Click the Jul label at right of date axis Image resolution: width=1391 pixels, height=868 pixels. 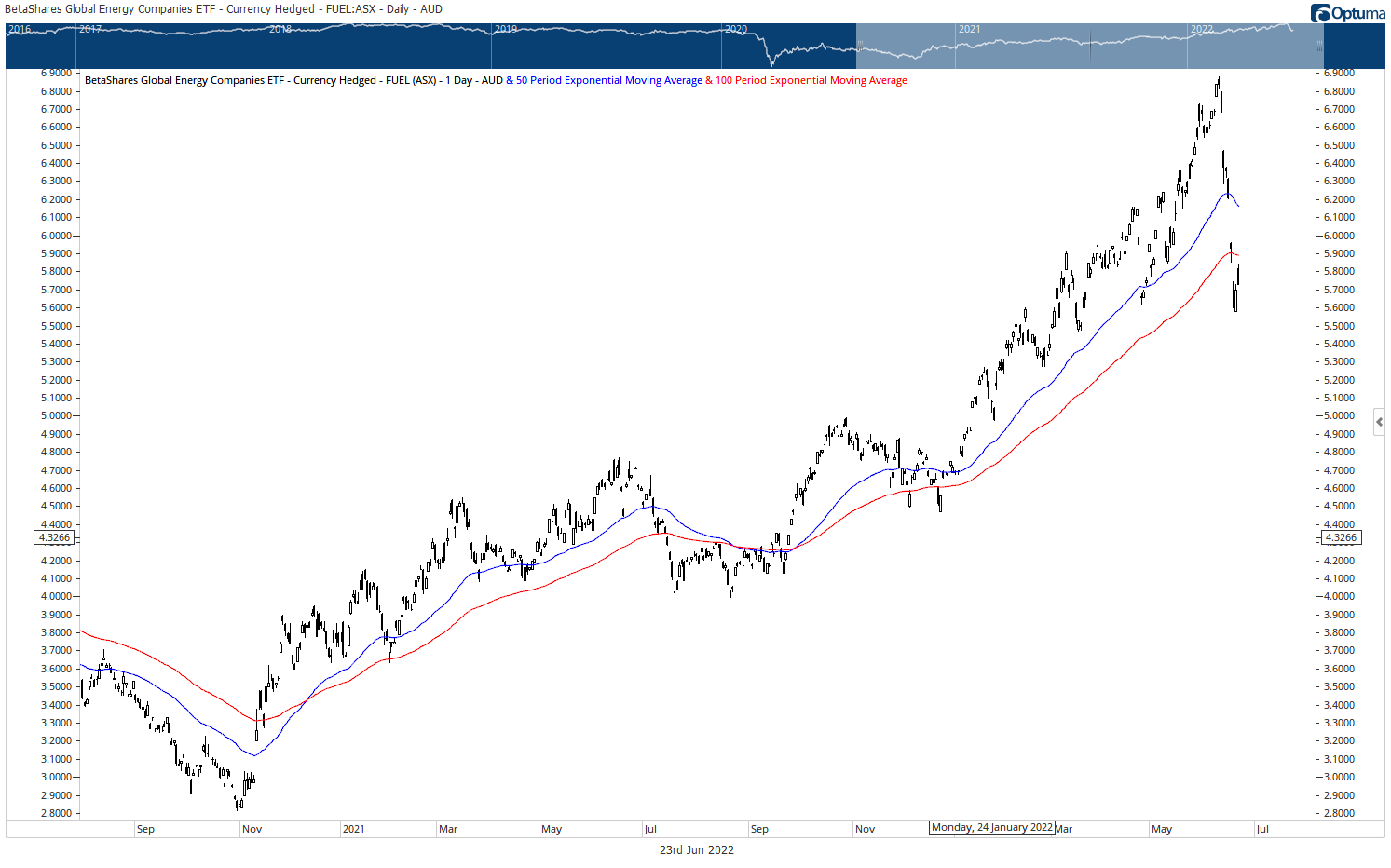point(1261,829)
